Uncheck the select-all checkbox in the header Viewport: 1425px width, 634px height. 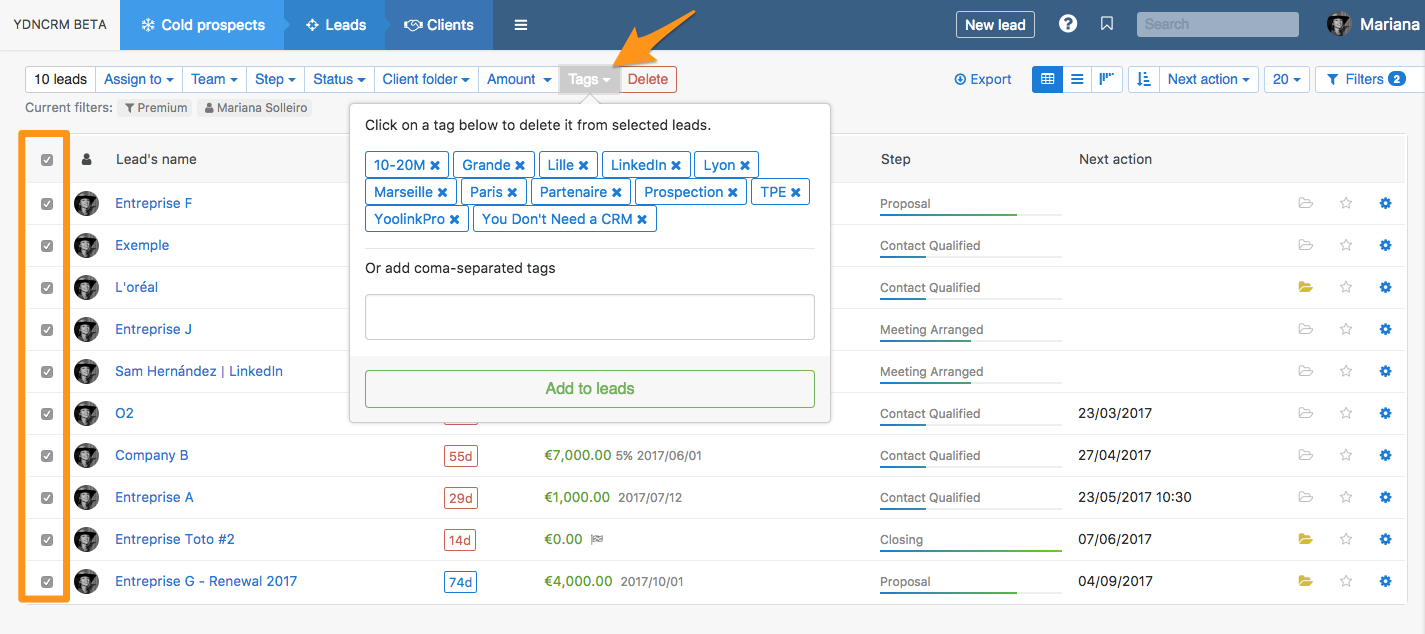pos(45,159)
